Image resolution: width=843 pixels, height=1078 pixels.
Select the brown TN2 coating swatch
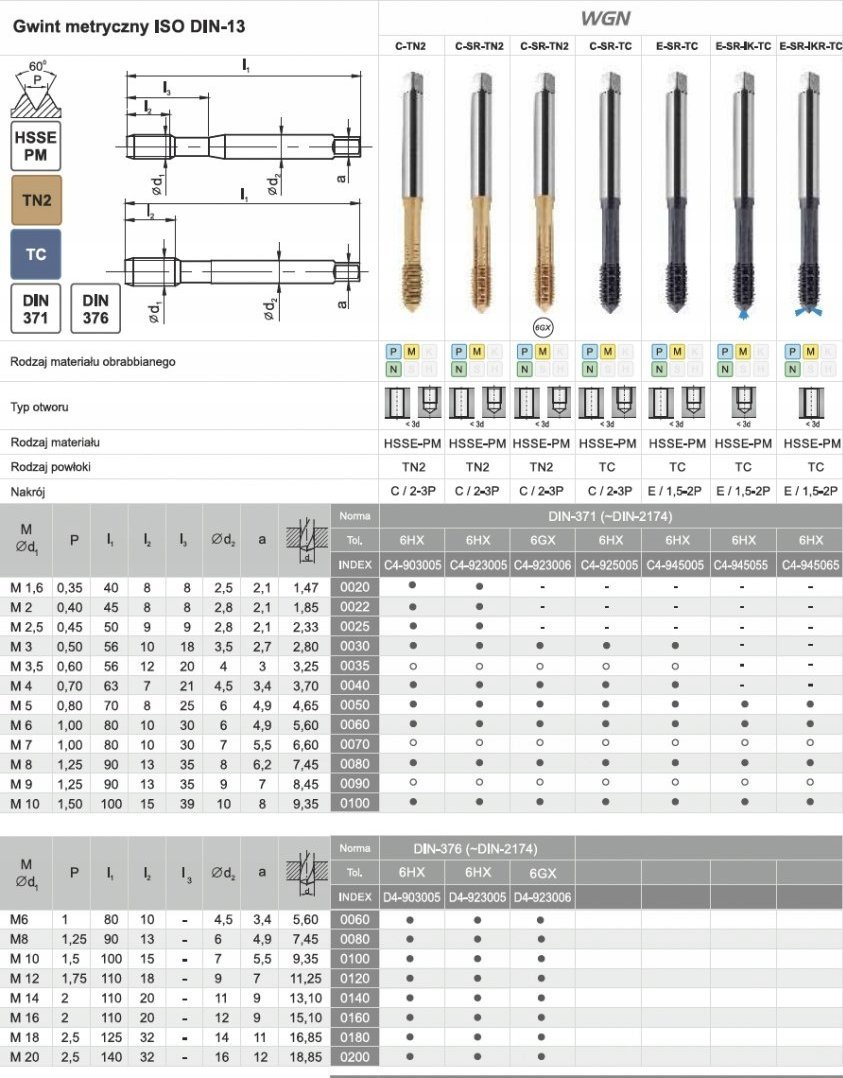pos(36,199)
